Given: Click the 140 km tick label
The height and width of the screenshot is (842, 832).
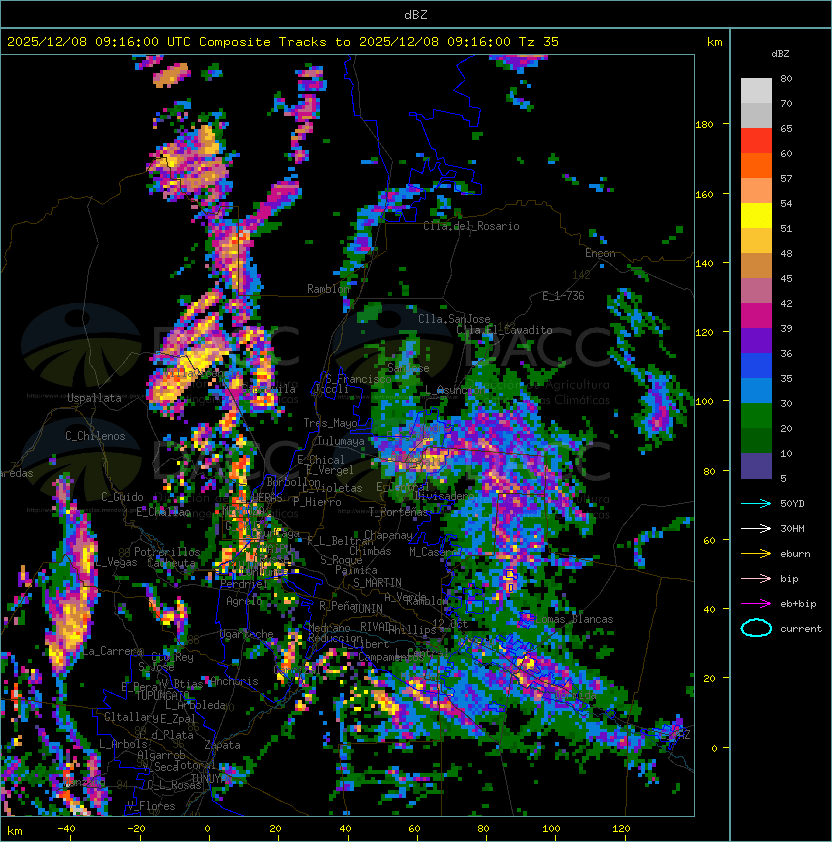Looking at the screenshot, I should (704, 263).
